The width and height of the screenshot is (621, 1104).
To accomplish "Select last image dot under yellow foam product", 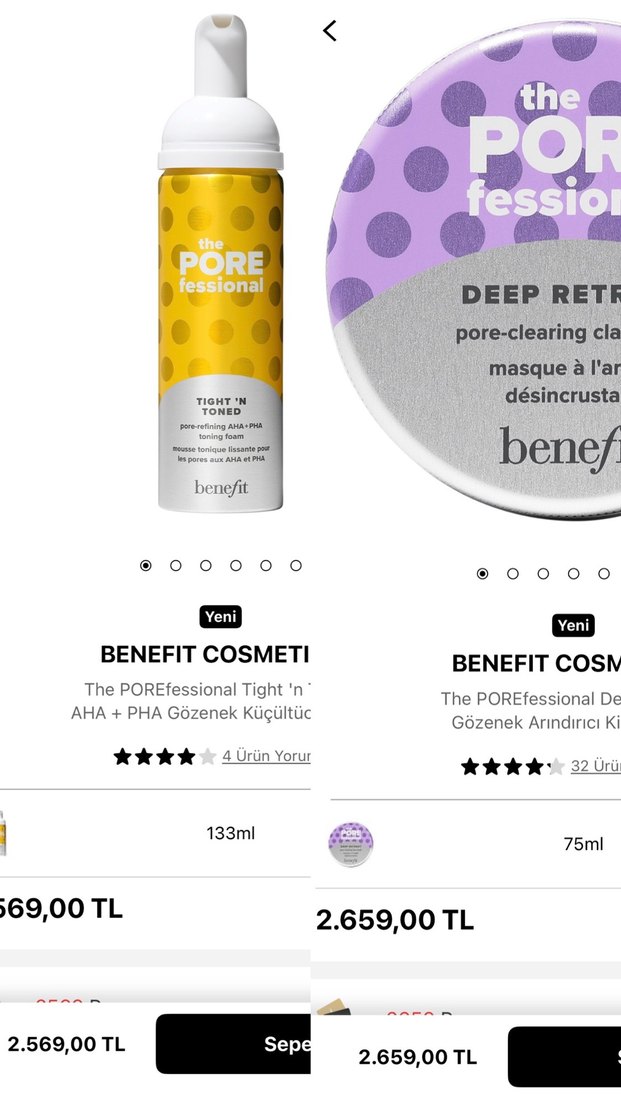I will click(x=296, y=565).
